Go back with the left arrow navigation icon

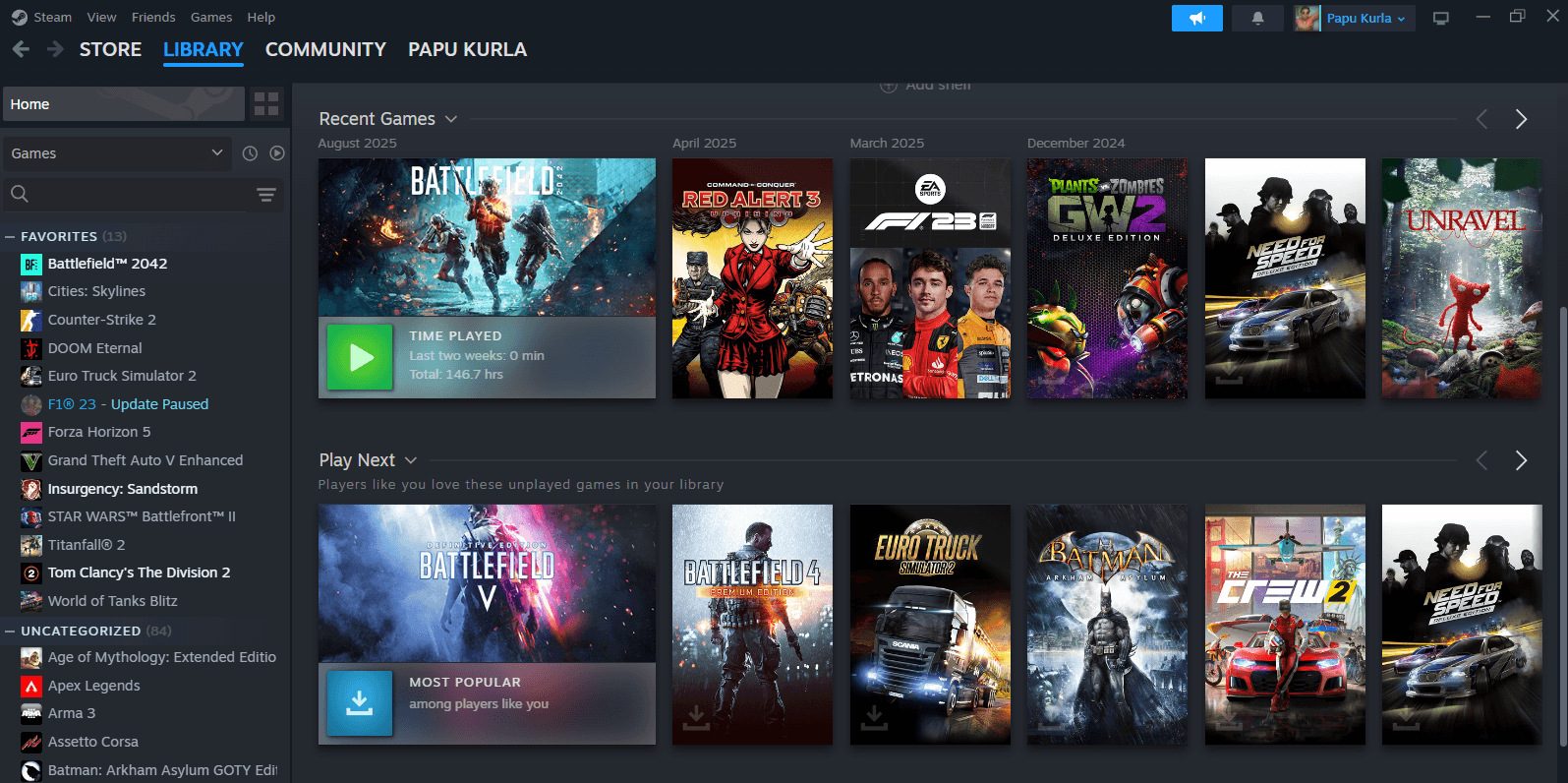pyautogui.click(x=22, y=49)
